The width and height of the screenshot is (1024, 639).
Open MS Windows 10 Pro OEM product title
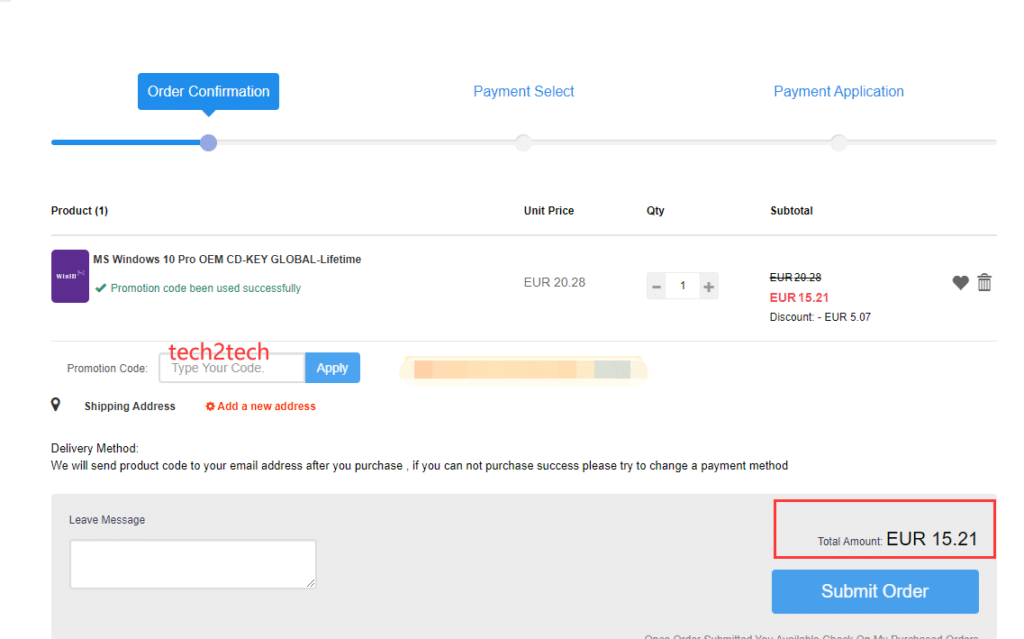(227, 259)
